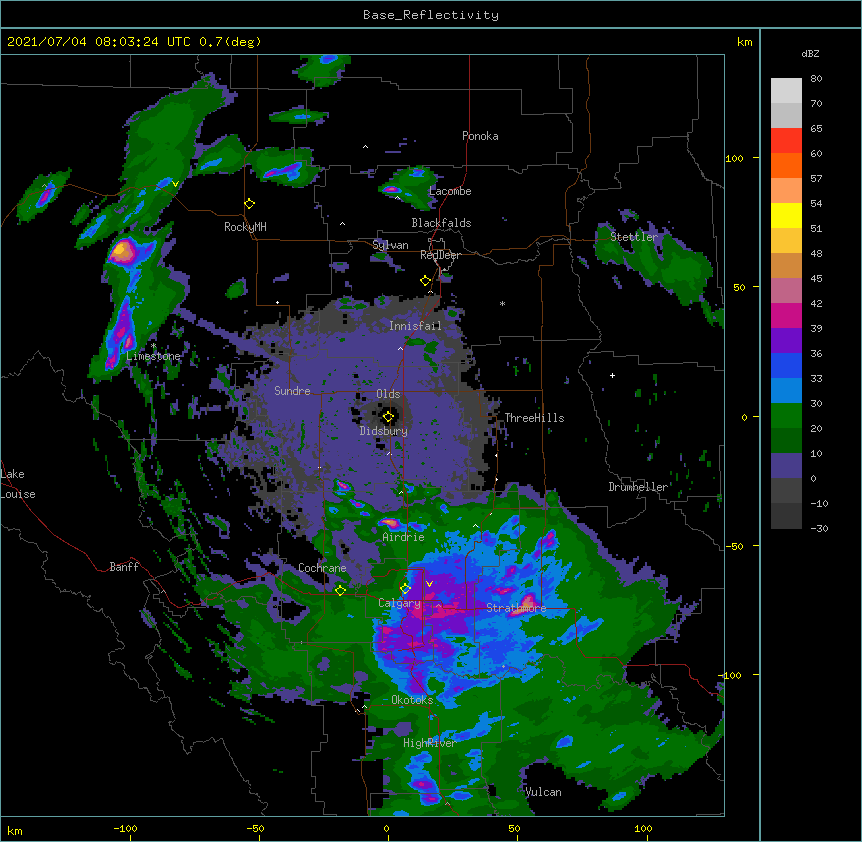The height and width of the screenshot is (842, 862).
Task: Click the white plus marker north of Drumheller
Action: pyautogui.click(x=612, y=375)
